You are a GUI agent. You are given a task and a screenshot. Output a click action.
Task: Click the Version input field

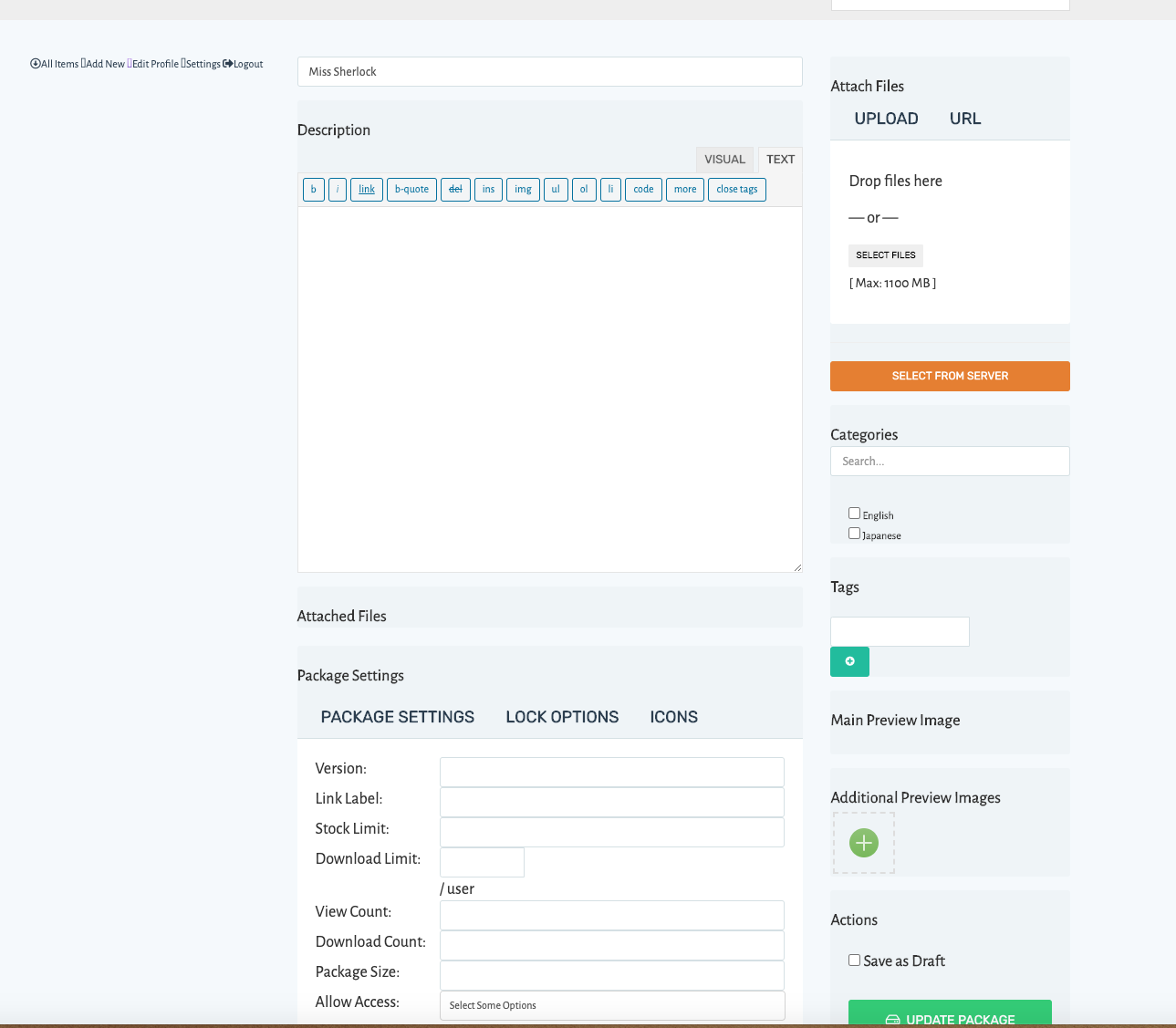pos(612,772)
